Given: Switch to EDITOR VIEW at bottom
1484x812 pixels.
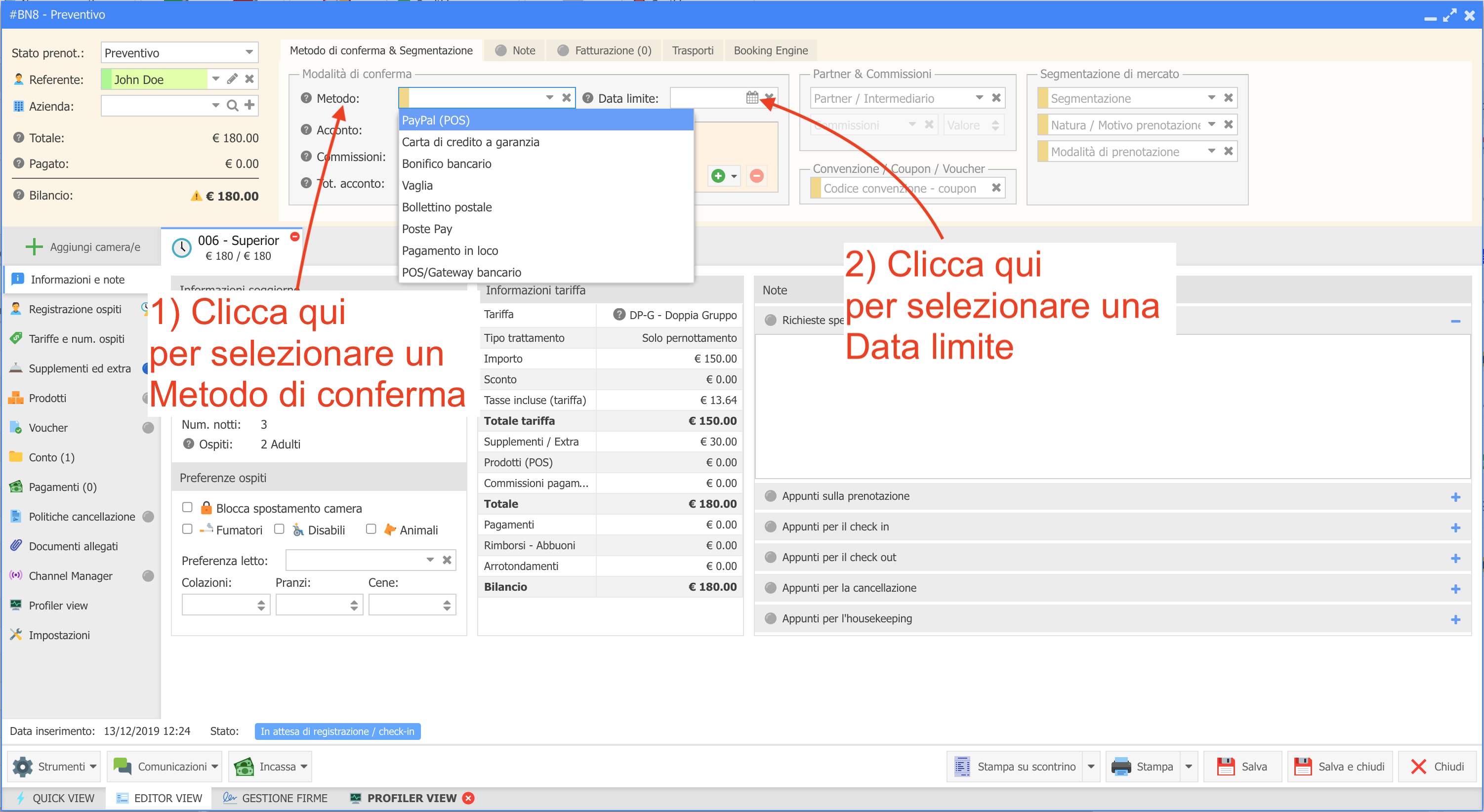Looking at the screenshot, I should [x=159, y=798].
